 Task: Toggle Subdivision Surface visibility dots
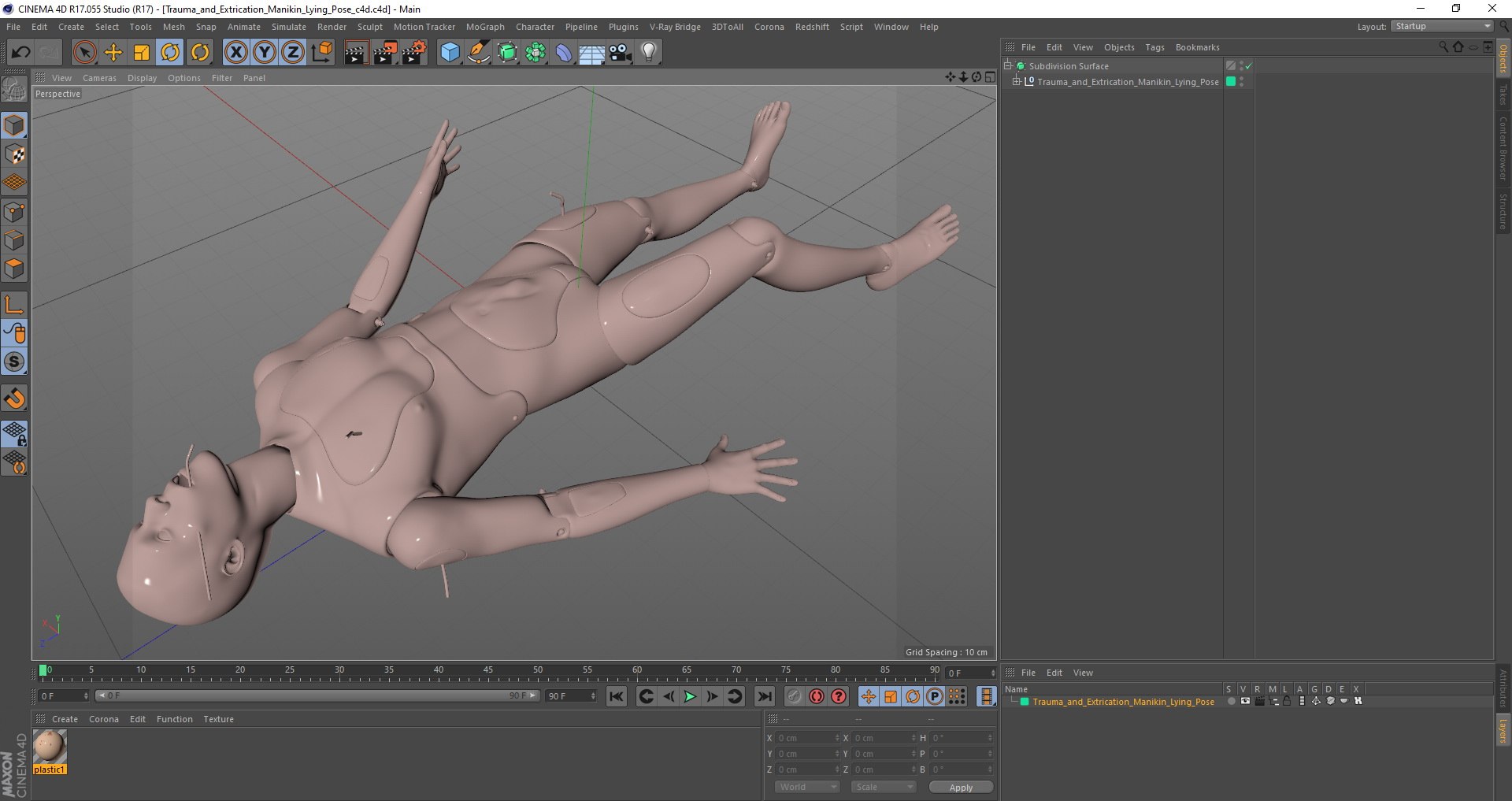pyautogui.click(x=1241, y=66)
